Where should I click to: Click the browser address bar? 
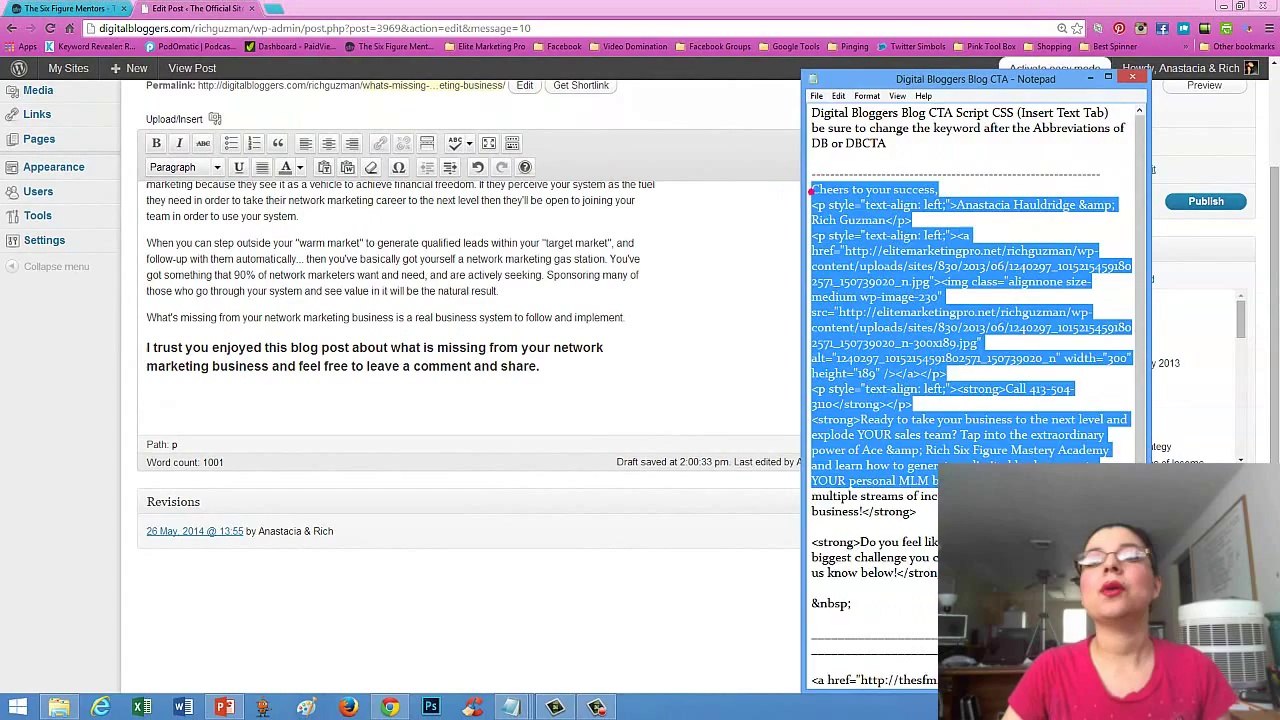570,28
